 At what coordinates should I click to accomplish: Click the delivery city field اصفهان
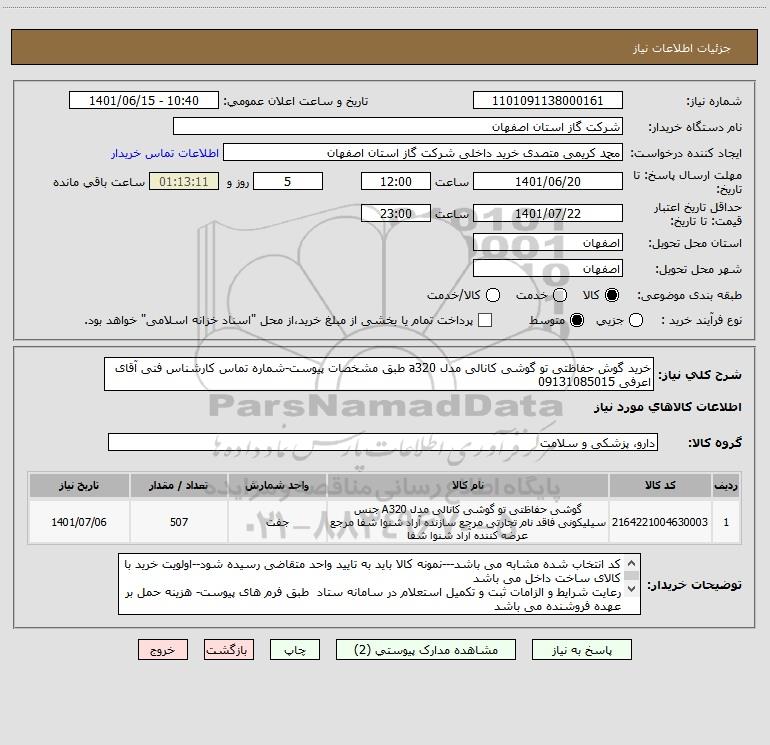click(x=548, y=268)
